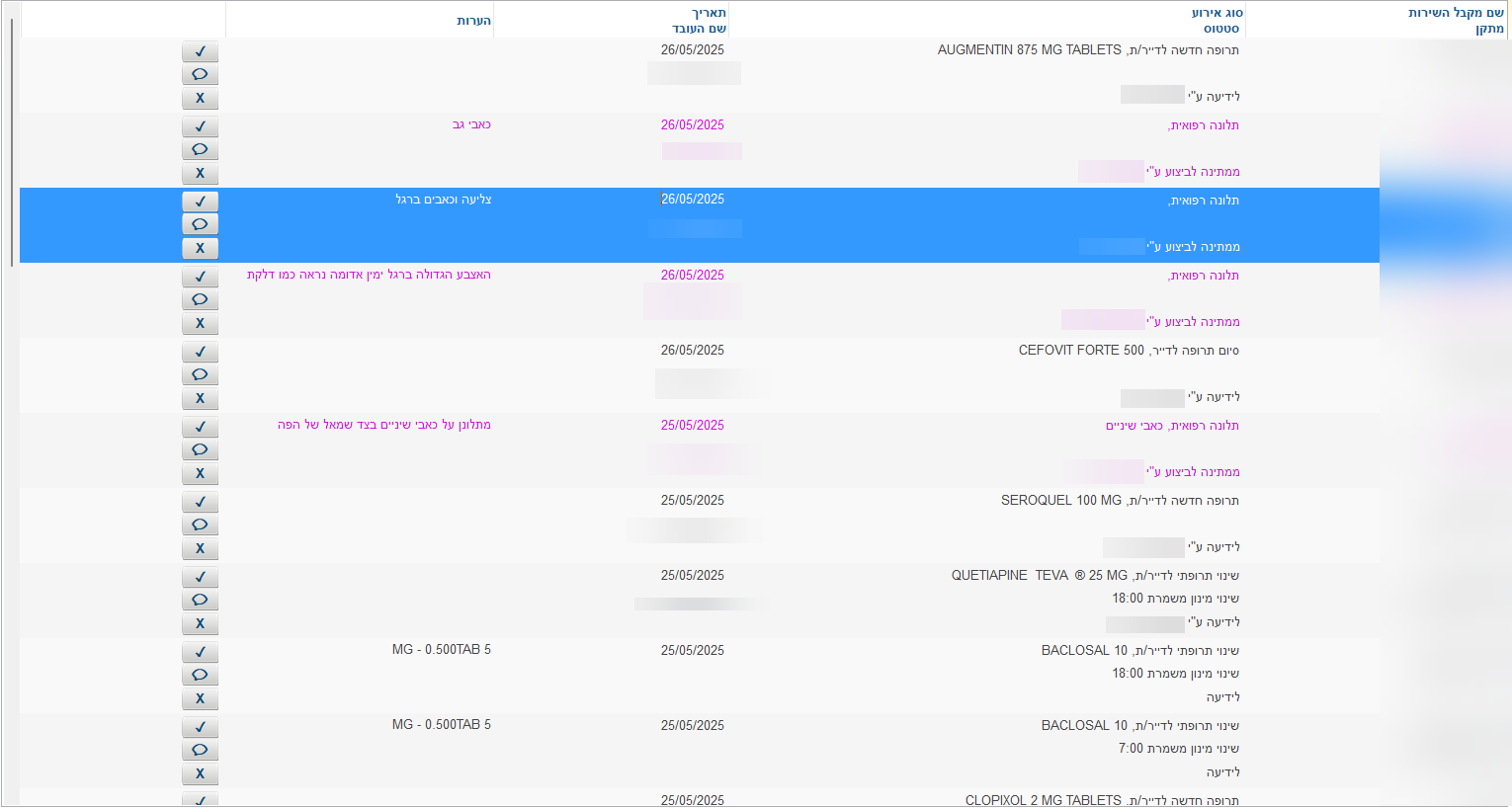Viewport: 1512px width, 808px height.
Task: Open comment icon on BACLOSAL 10 row at 7:00
Action: [x=200, y=751]
